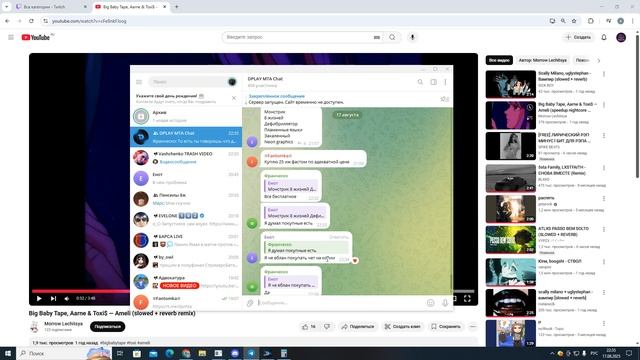
Task: Like the video with thumbs up
Action: click(309, 327)
